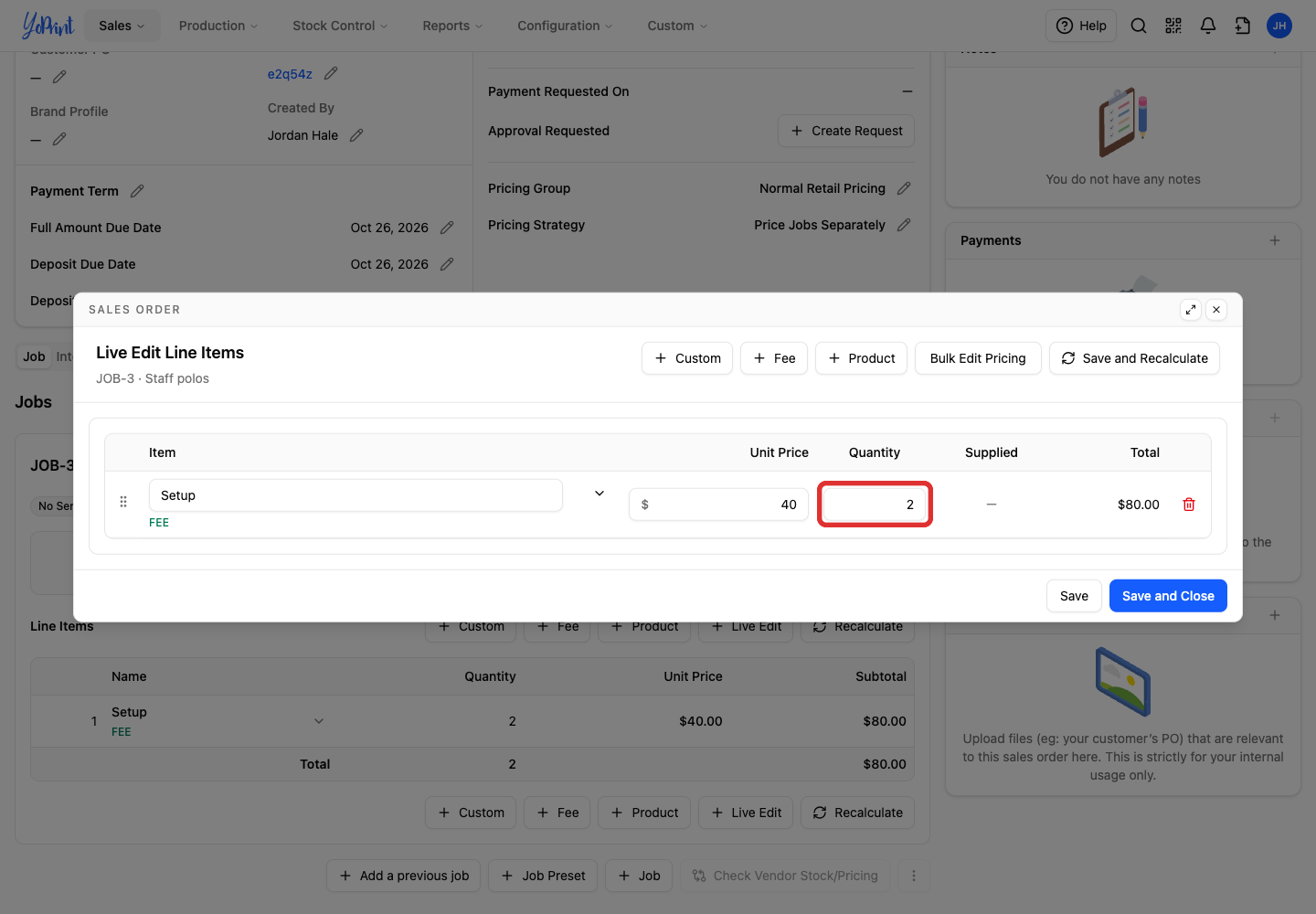Open Bulk Edit Pricing
This screenshot has height=914, width=1316.
(x=978, y=358)
